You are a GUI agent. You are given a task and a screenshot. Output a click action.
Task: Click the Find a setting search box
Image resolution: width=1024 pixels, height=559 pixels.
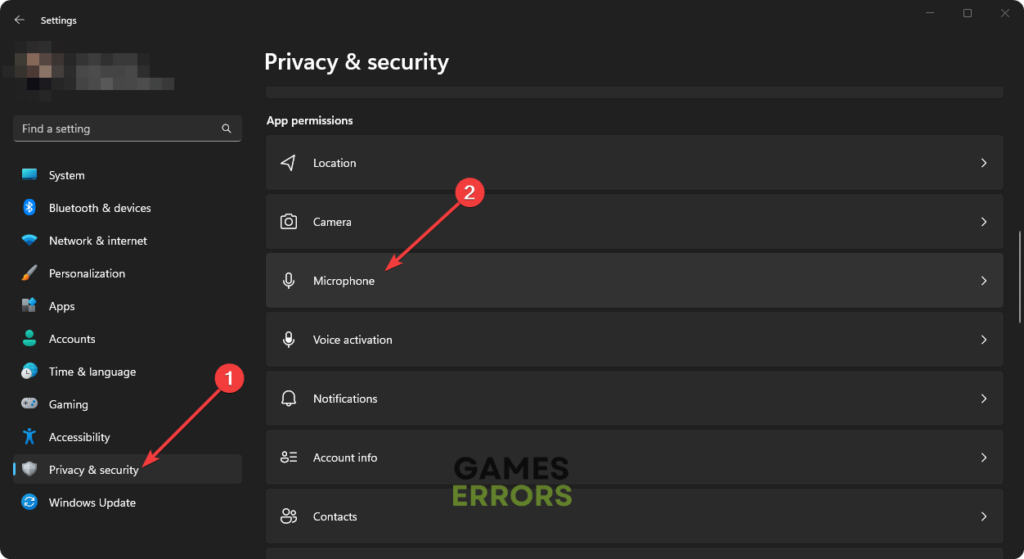coord(118,129)
